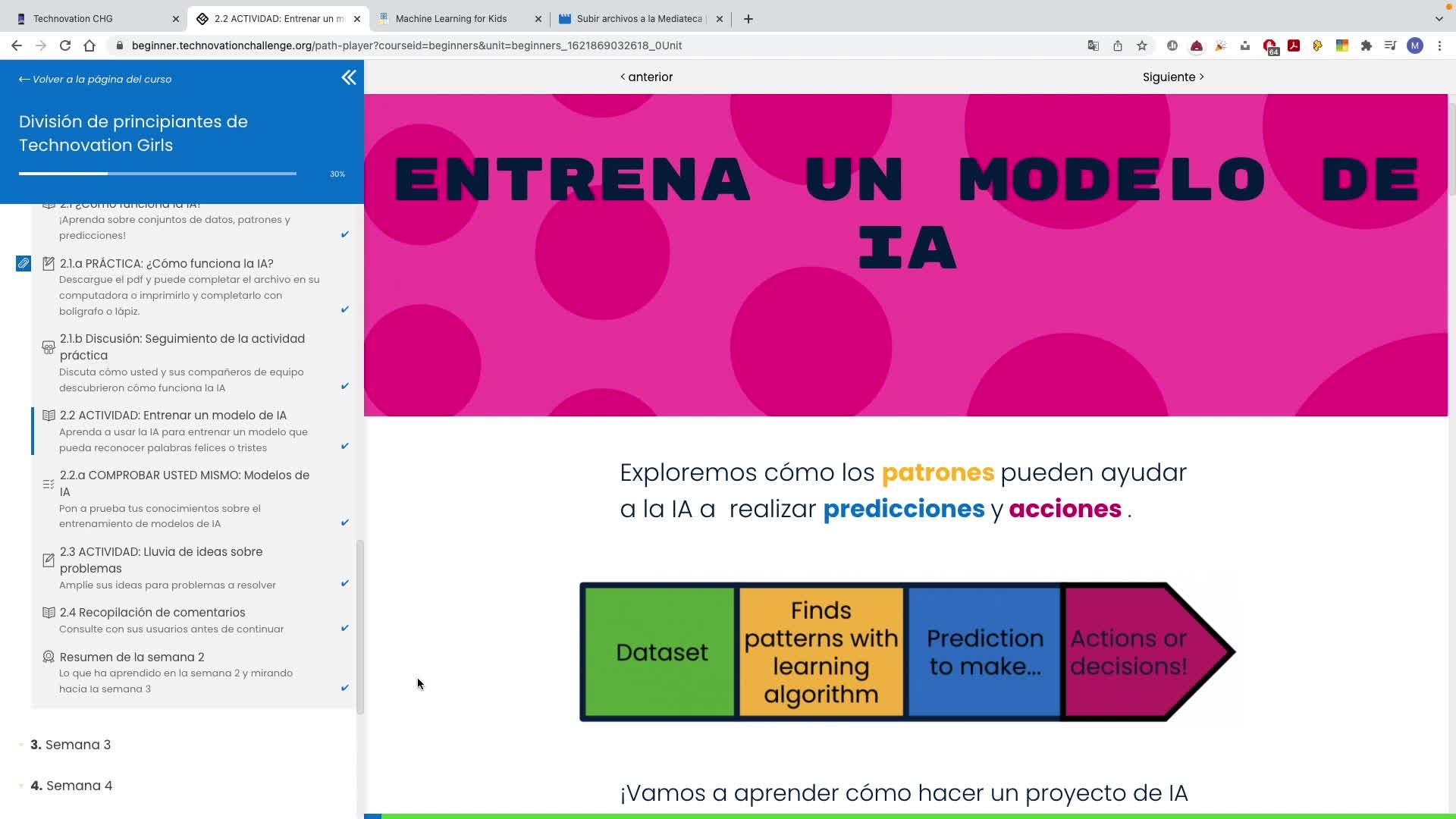This screenshot has height=819, width=1456.
Task: Open the tab search dropdown arrow
Action: 1439,18
